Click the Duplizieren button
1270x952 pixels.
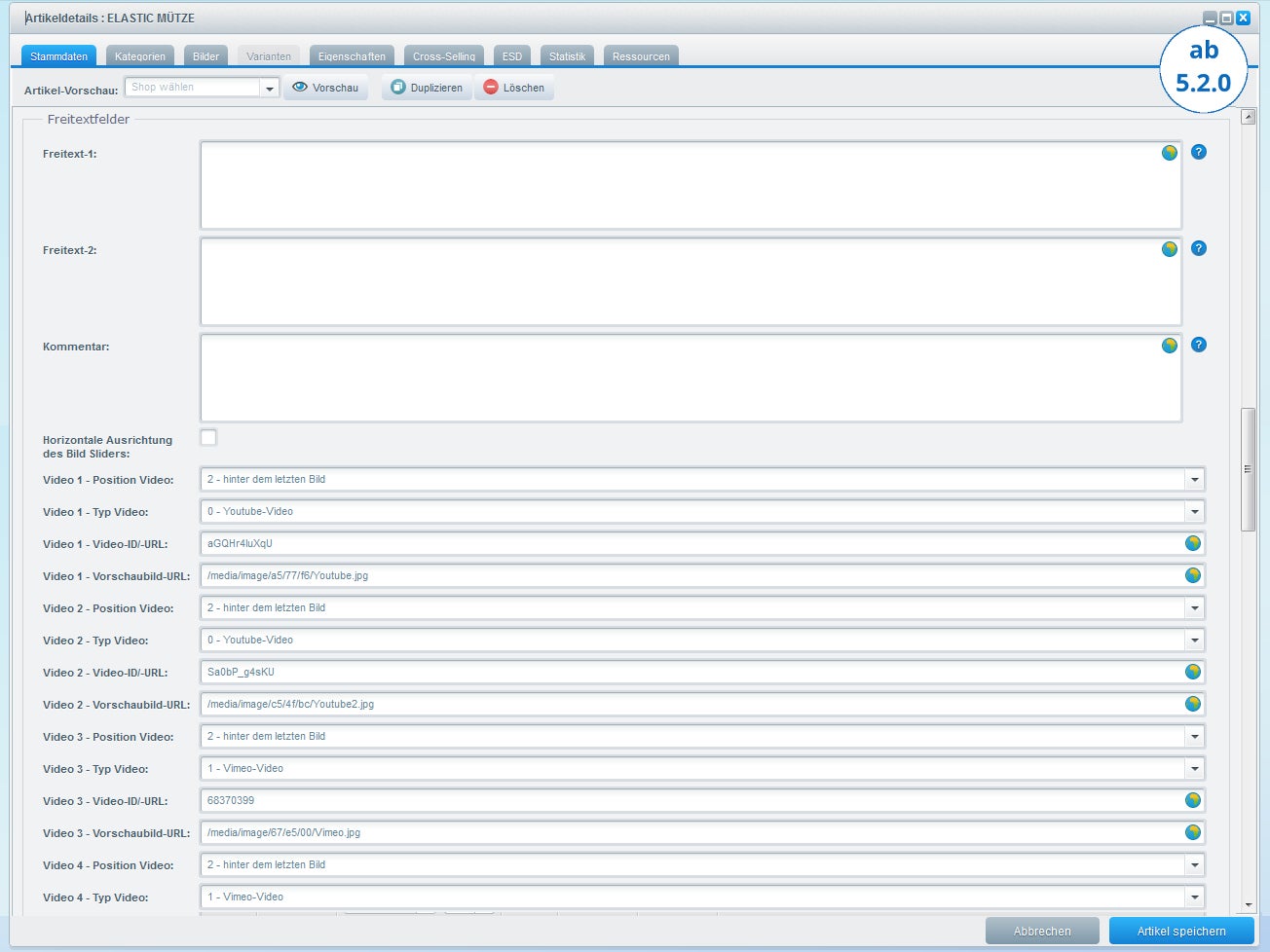tap(427, 88)
